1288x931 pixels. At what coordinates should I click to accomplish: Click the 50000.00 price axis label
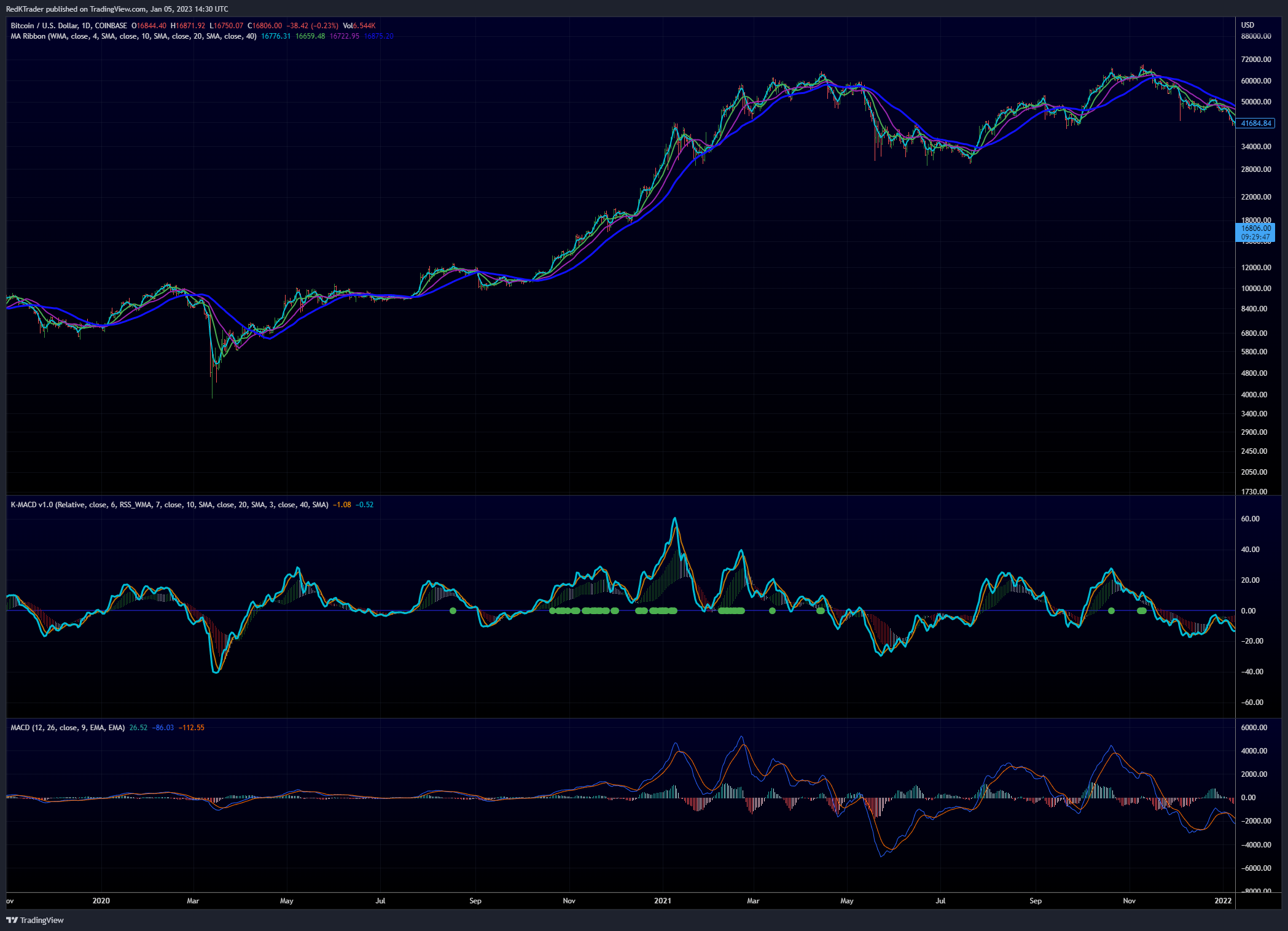[x=1256, y=102]
